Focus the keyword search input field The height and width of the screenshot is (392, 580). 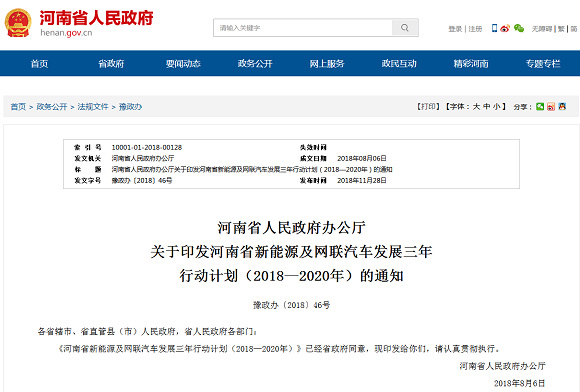pos(303,28)
